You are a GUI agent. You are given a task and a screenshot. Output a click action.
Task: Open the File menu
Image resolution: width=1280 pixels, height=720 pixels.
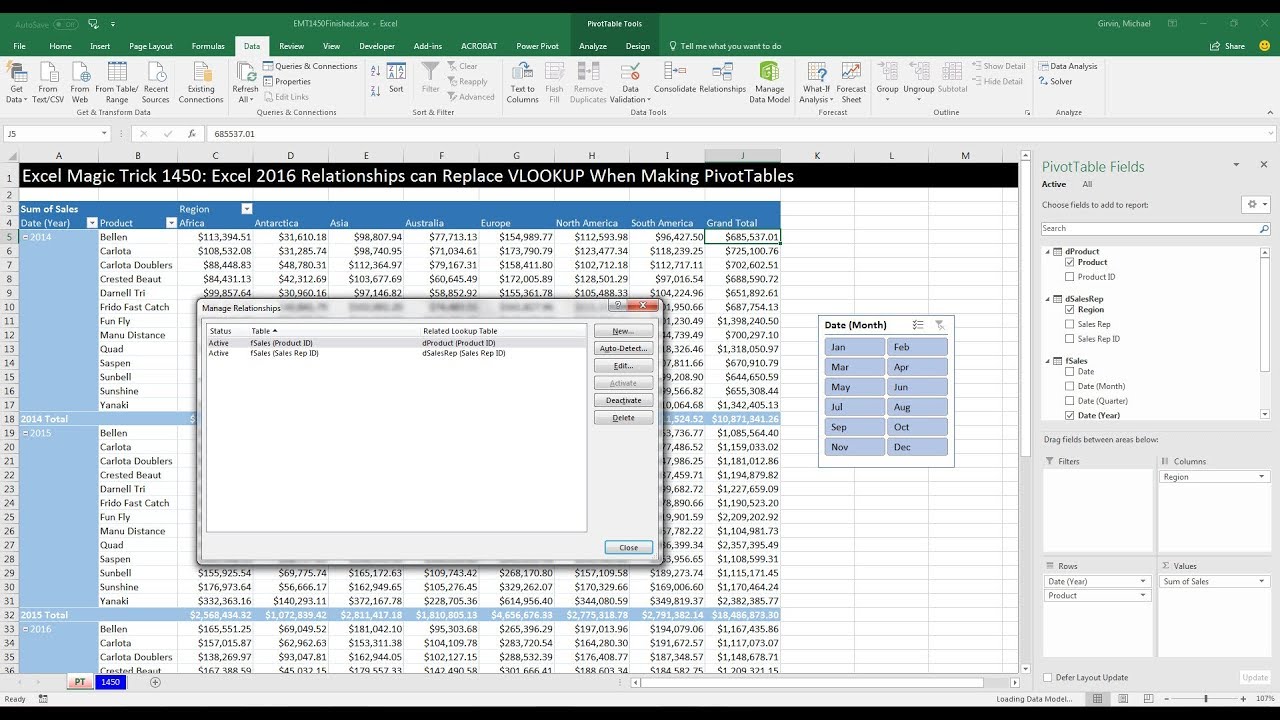20,46
